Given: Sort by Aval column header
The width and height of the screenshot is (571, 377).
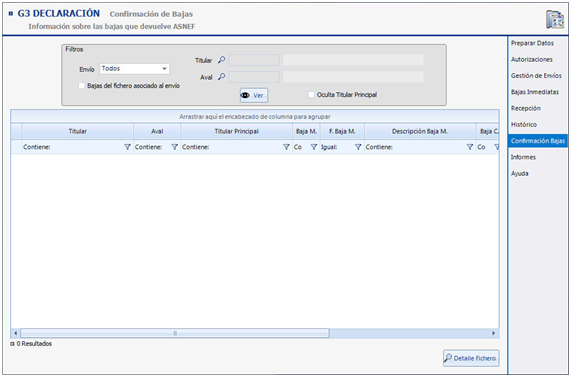Looking at the screenshot, I should 157,131.
